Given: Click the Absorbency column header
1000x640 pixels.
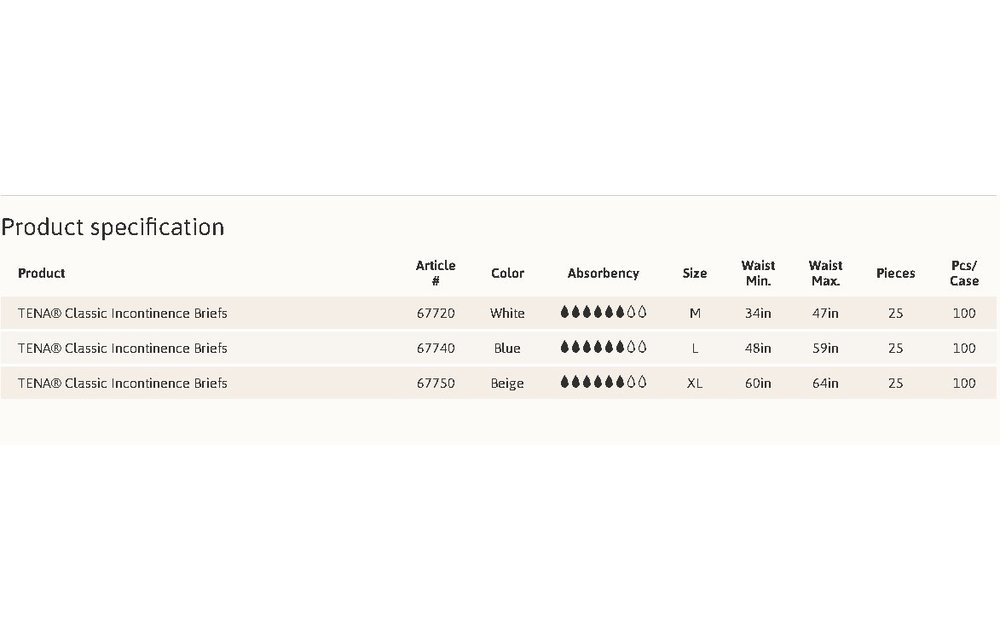Looking at the screenshot, I should point(603,273).
